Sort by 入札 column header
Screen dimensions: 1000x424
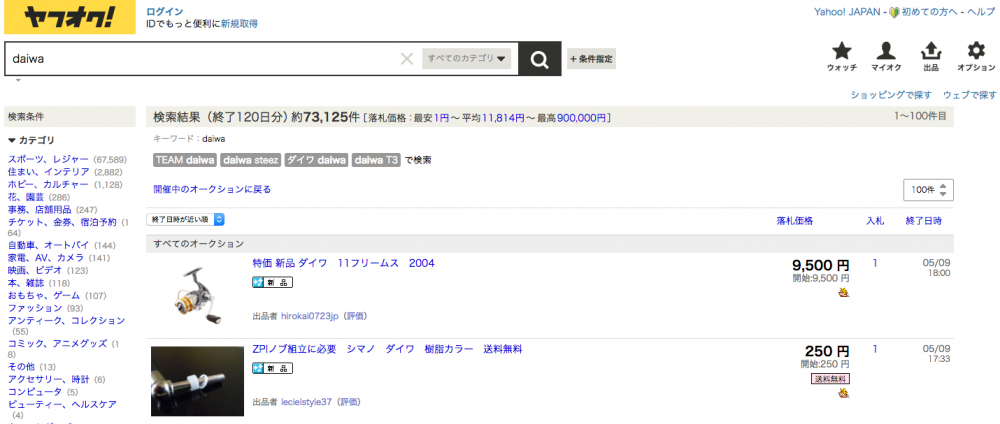pos(875,221)
